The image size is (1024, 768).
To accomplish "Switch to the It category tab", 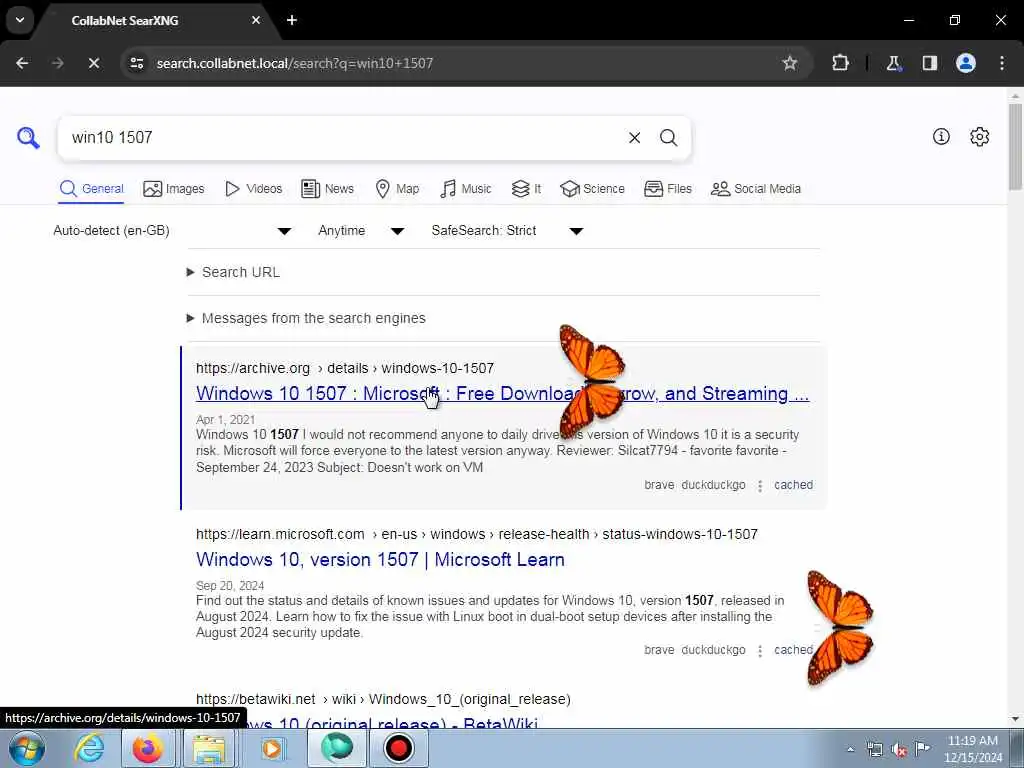I will click(526, 189).
